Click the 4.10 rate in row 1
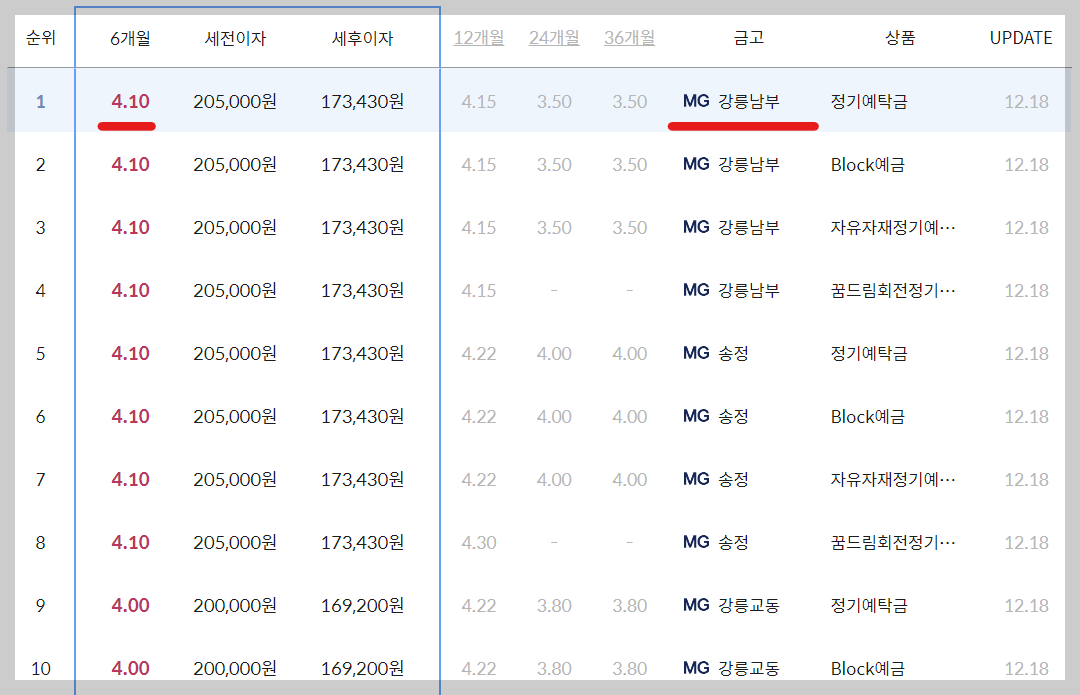Screen dimensions: 1080x695 coord(131,100)
